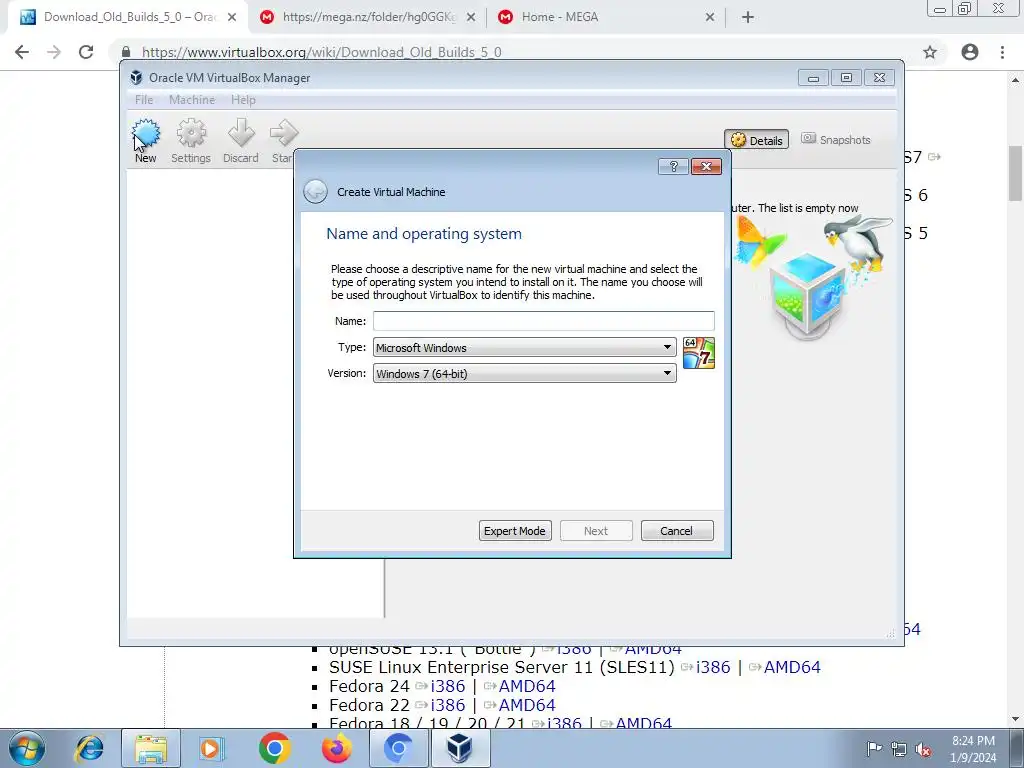Open Windows Start menu orb
This screenshot has width=1024, height=768.
click(x=27, y=748)
